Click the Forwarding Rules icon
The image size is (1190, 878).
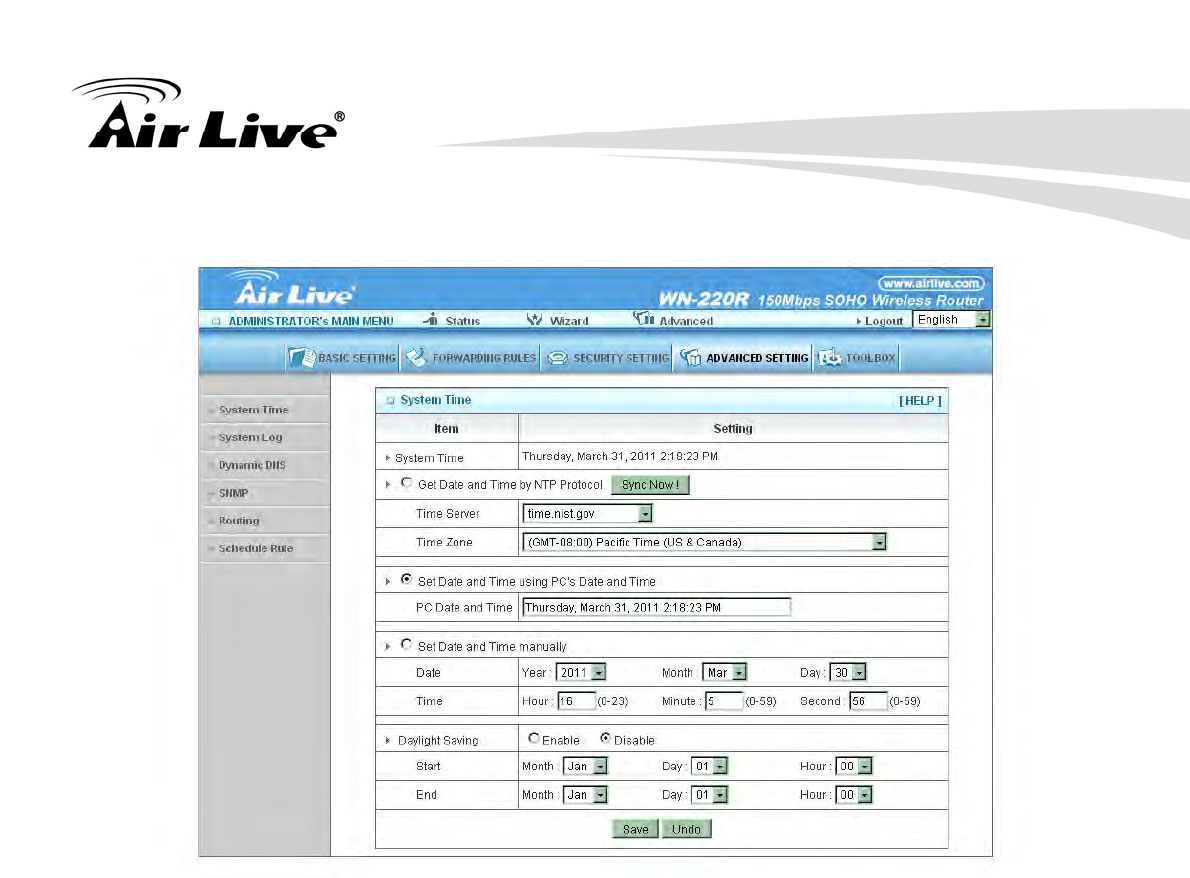pos(416,357)
